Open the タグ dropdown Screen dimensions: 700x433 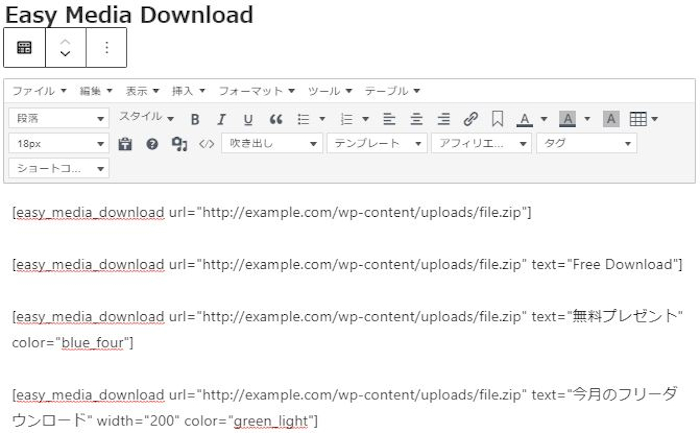587,144
